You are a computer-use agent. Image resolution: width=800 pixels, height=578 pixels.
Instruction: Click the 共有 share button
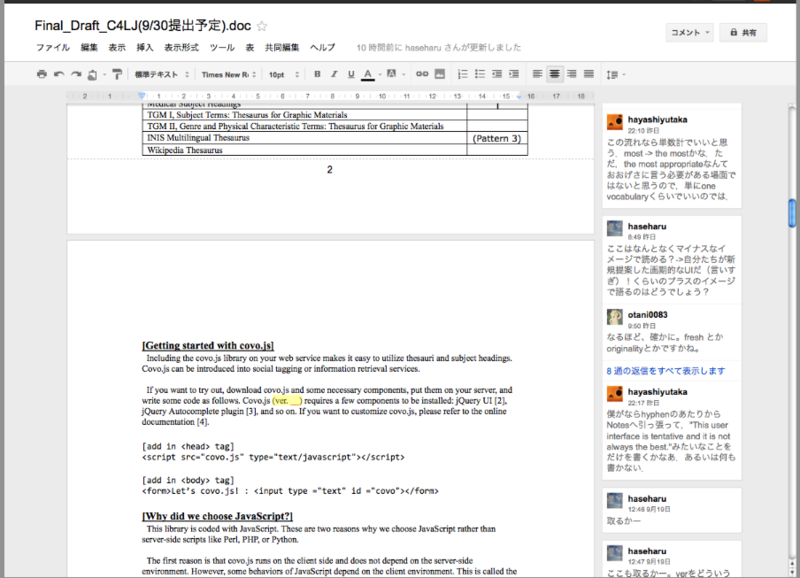point(743,33)
